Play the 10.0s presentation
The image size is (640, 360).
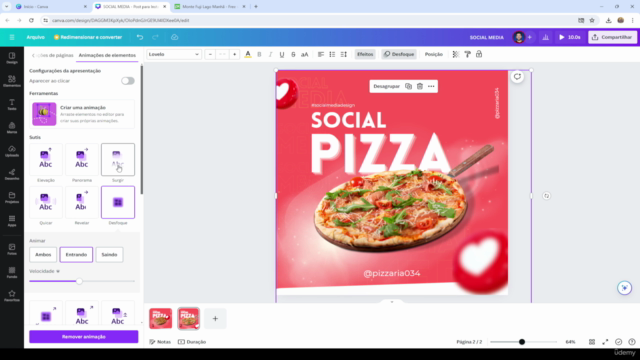570,37
